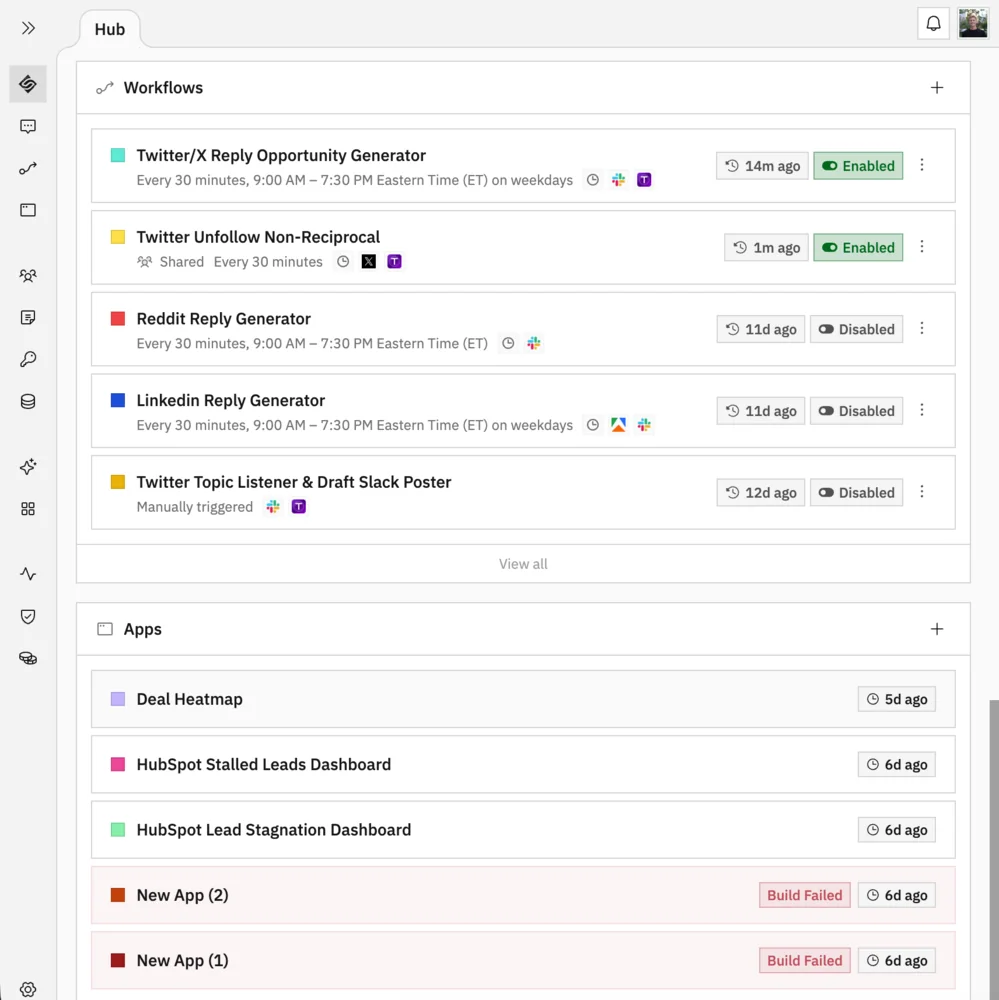Click the teal swatch of Twitter/X Reply Generator
The image size is (999, 1000).
(x=118, y=156)
